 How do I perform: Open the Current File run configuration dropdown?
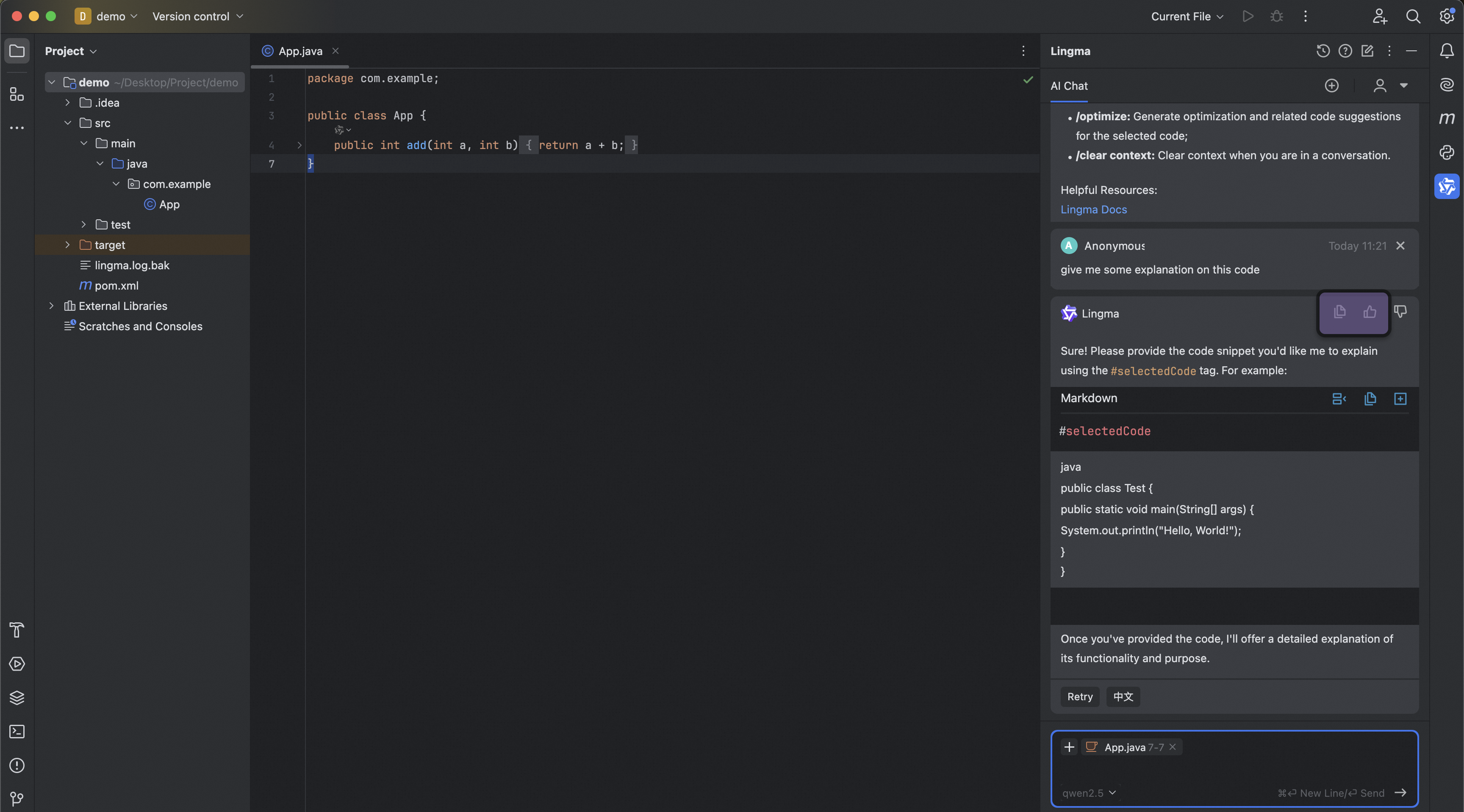coord(1187,17)
